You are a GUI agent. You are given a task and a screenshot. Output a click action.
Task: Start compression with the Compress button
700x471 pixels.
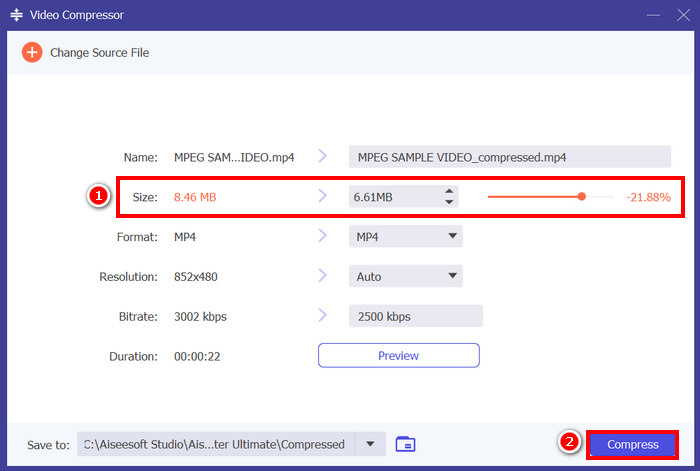(632, 444)
